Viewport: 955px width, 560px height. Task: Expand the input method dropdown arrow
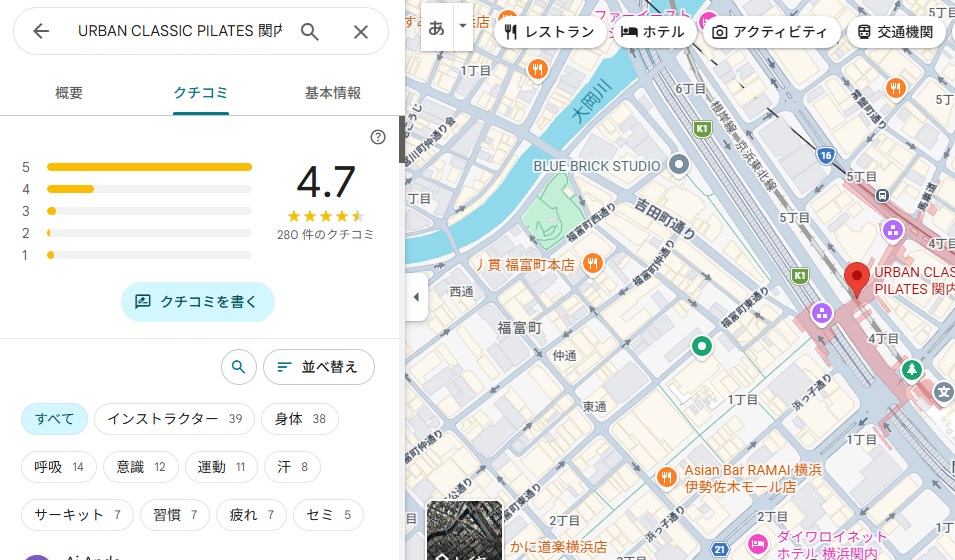pos(462,27)
